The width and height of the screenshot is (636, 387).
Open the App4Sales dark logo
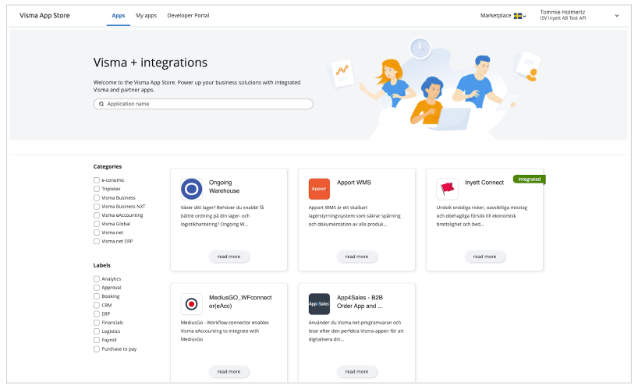tap(319, 304)
